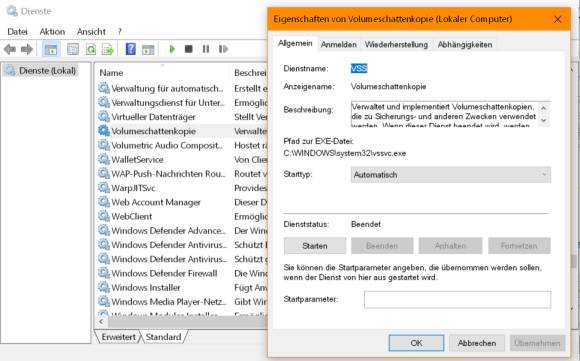Click the Restart Service toolbar icon
The image size is (580, 361).
223,49
